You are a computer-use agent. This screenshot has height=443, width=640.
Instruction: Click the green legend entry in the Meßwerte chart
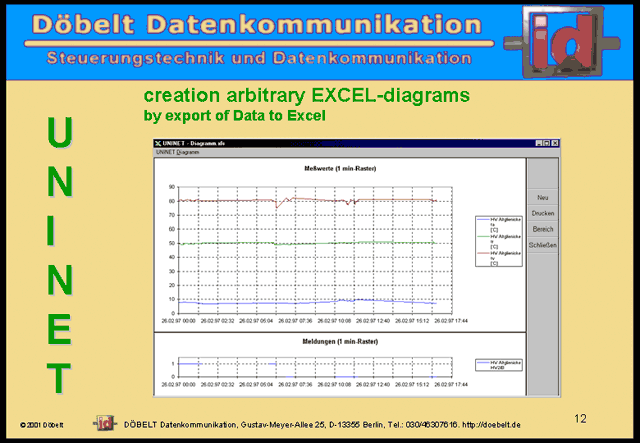[x=499, y=241]
